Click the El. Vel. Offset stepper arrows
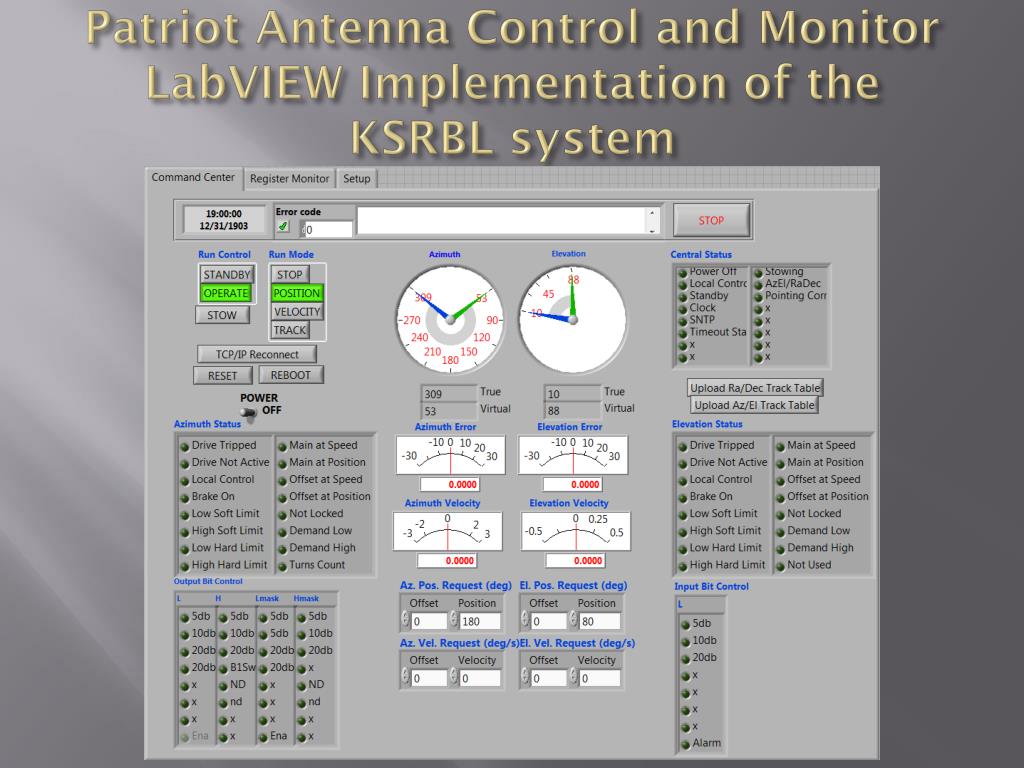 (525, 677)
